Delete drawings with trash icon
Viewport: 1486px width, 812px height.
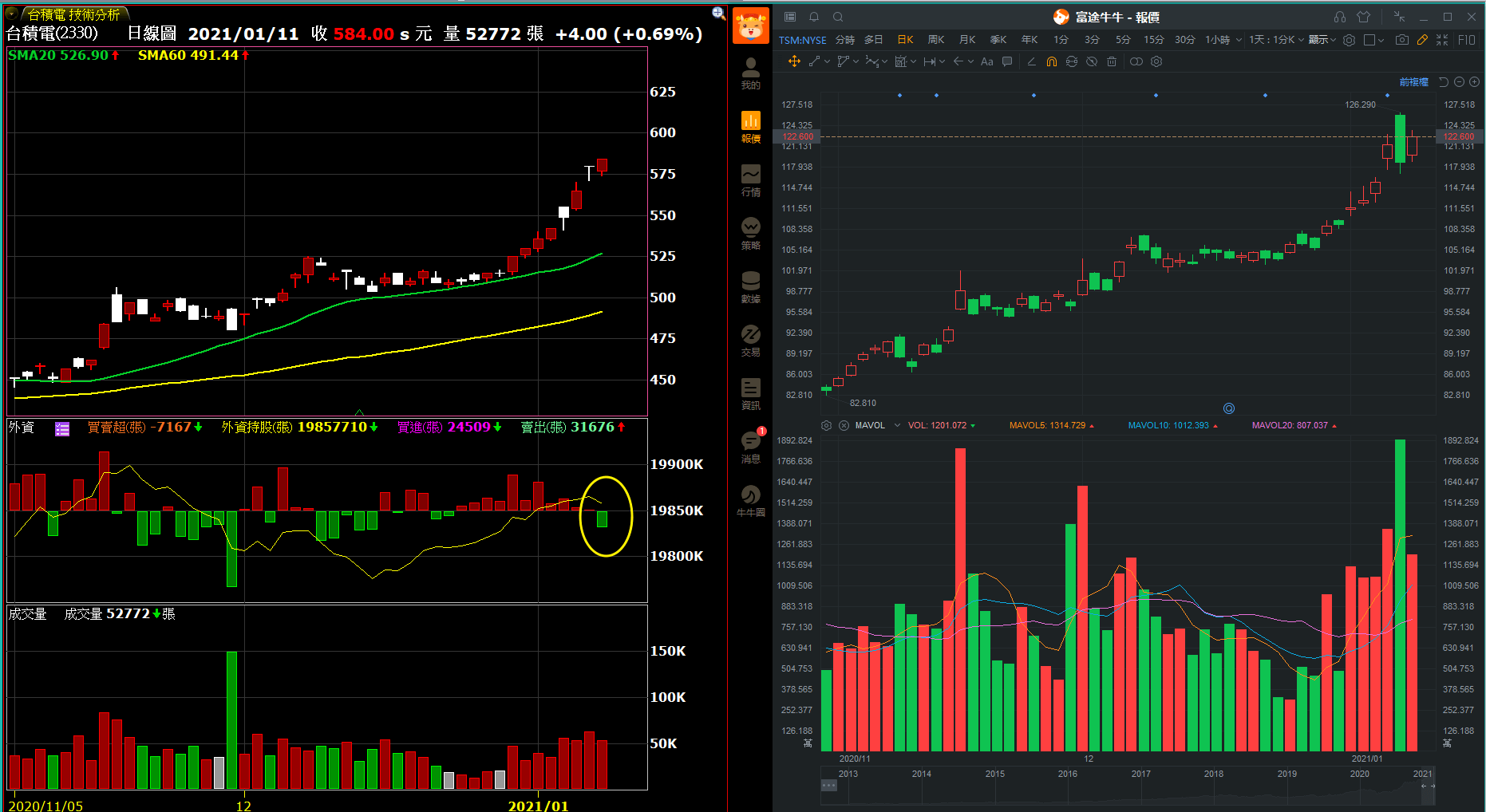click(x=1112, y=61)
